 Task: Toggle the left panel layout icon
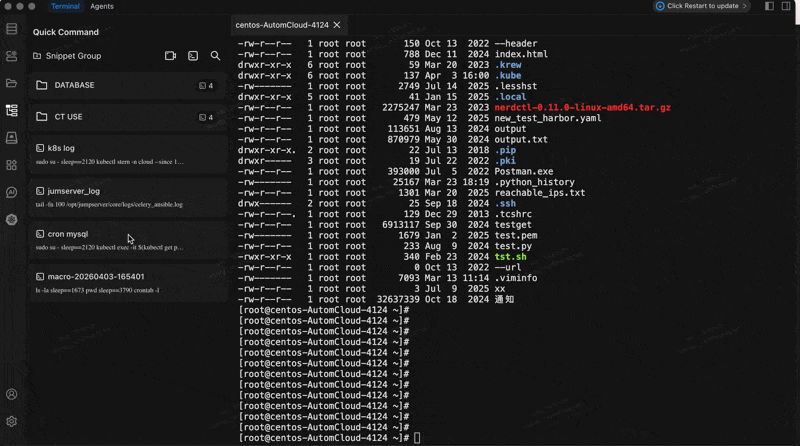(x=769, y=6)
